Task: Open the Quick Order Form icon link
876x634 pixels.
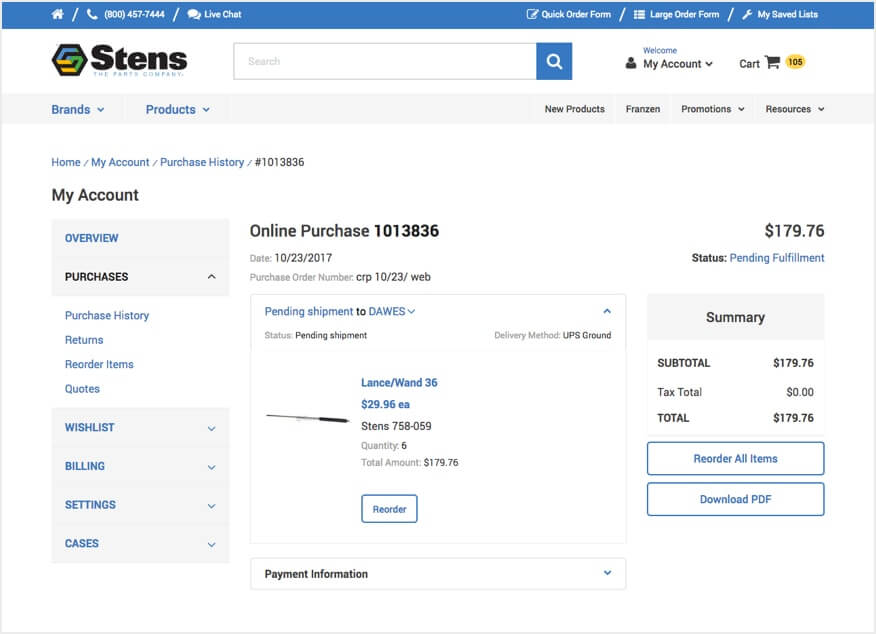Action: point(532,15)
